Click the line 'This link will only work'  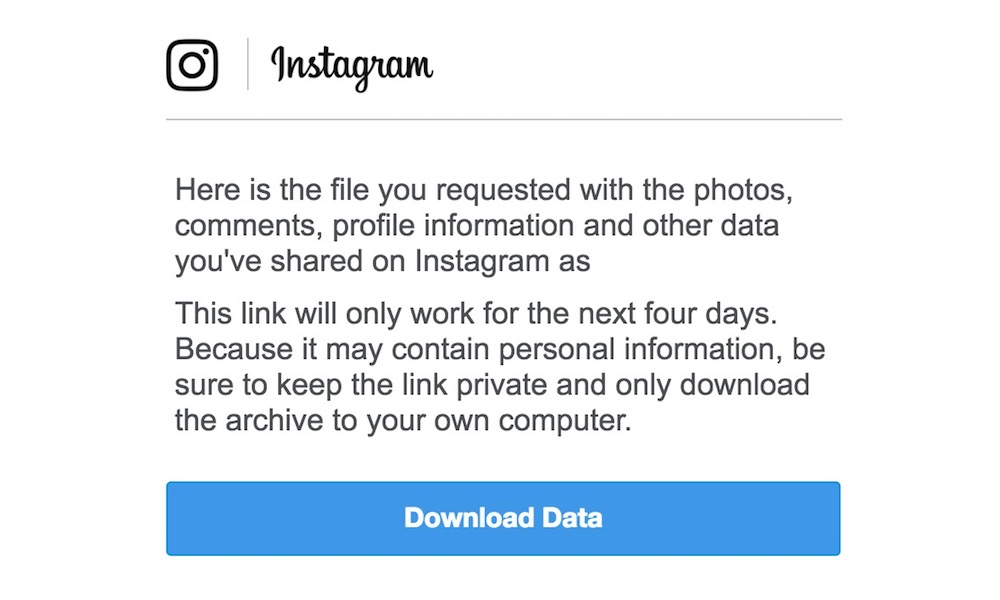pos(476,314)
